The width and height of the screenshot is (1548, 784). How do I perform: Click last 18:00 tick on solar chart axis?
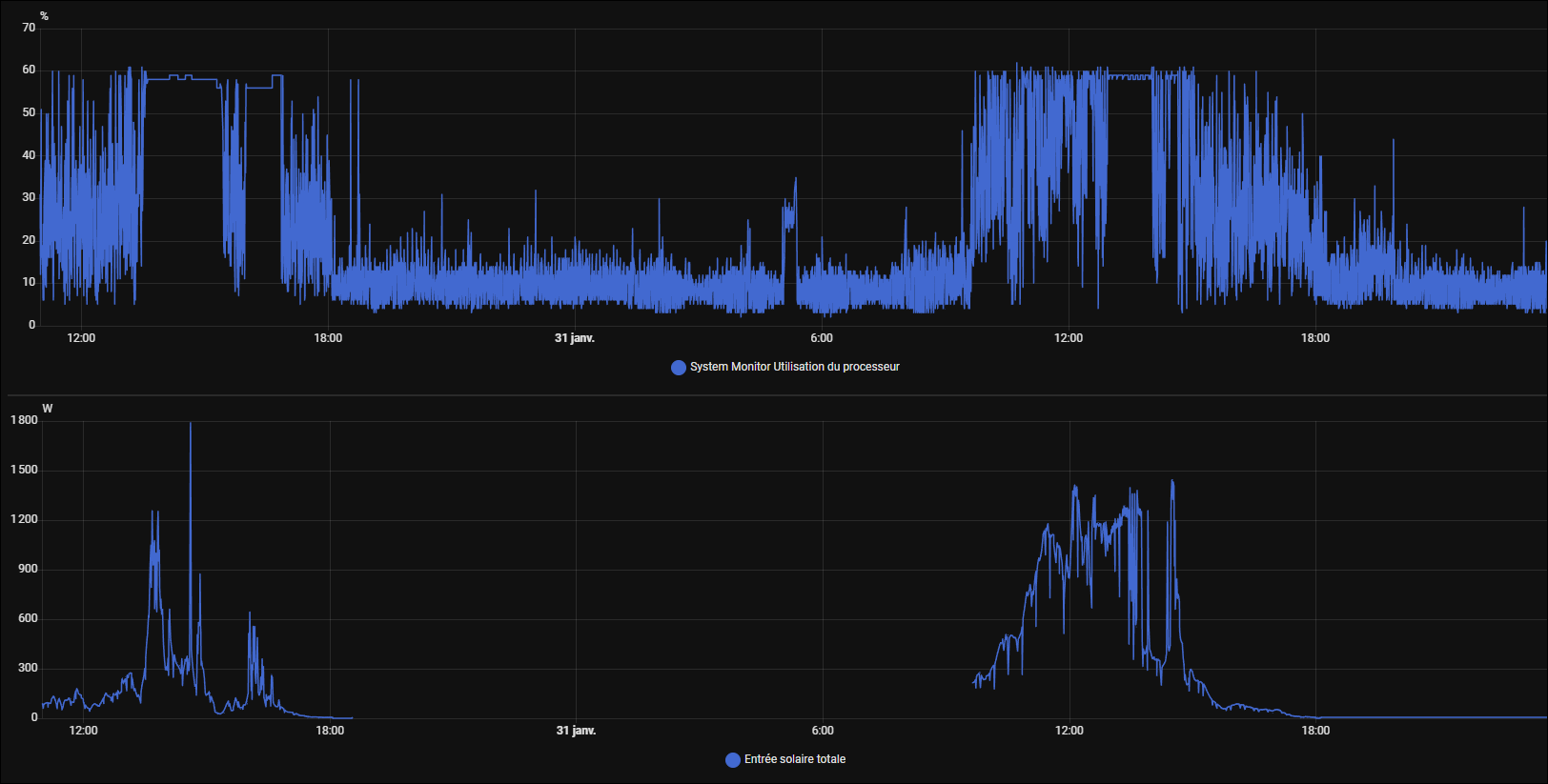coord(1315,731)
